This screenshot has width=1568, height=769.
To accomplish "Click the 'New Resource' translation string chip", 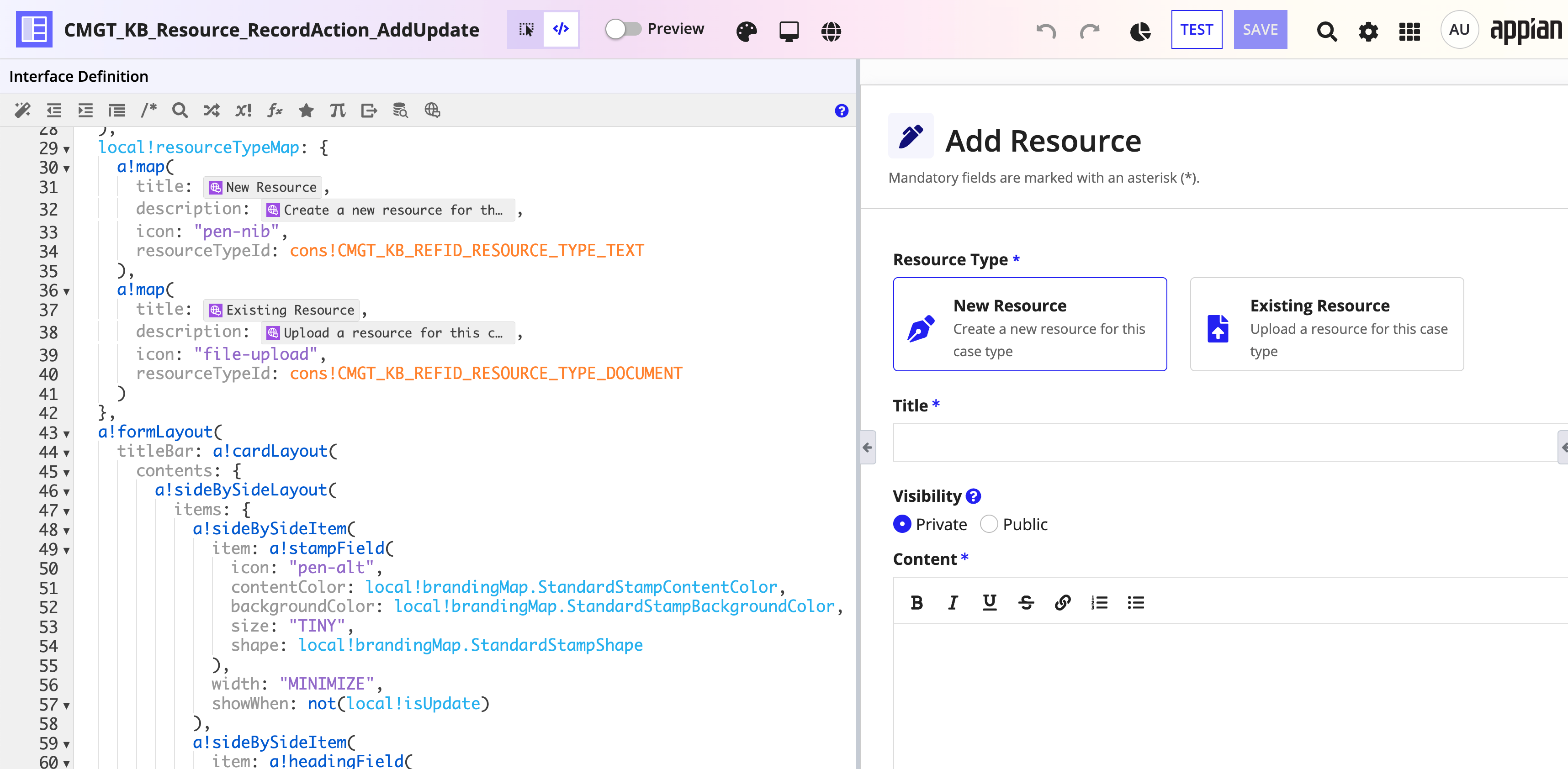I will coord(263,187).
